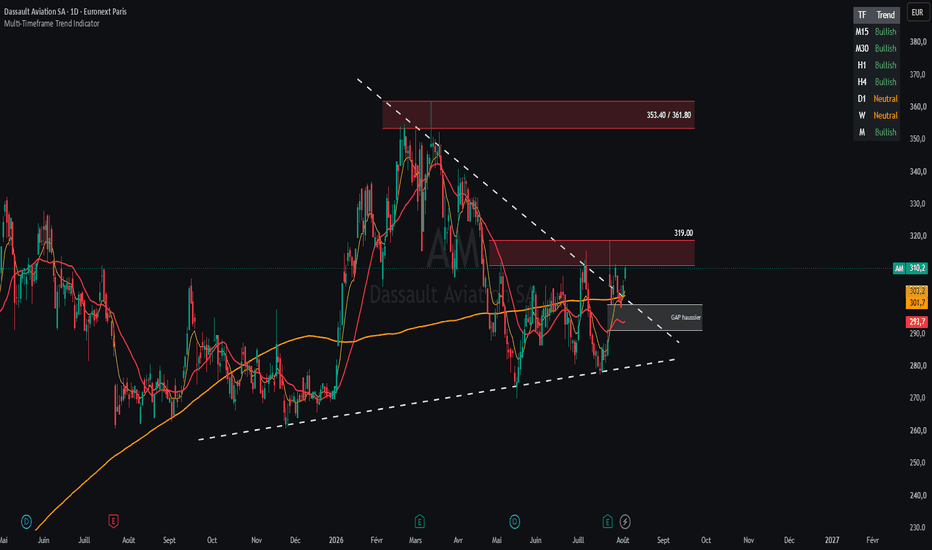The image size is (932, 550).
Task: Click 250,0 on the price axis
Action: [x=918, y=462]
